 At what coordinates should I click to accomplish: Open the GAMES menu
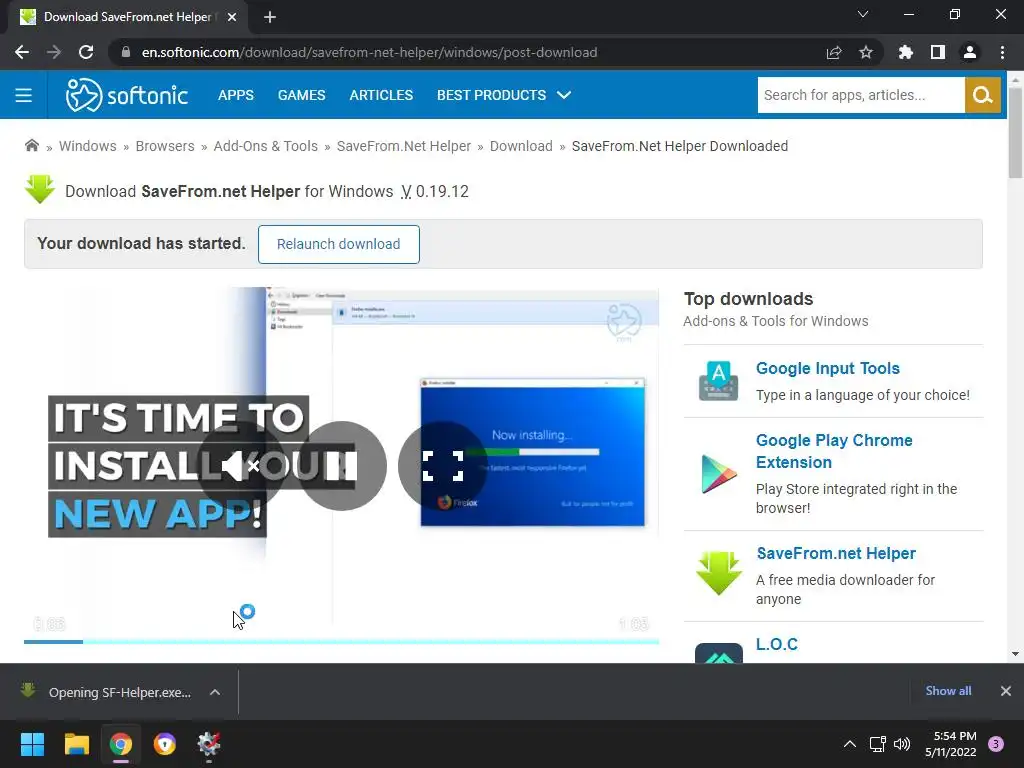tap(301, 95)
